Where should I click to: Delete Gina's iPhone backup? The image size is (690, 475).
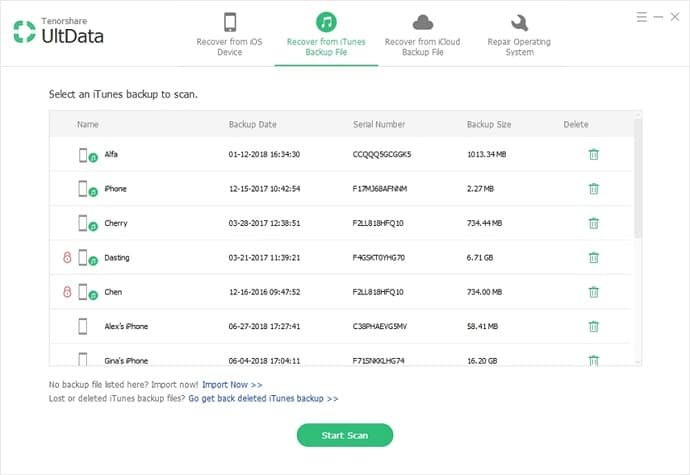pyautogui.click(x=594, y=361)
